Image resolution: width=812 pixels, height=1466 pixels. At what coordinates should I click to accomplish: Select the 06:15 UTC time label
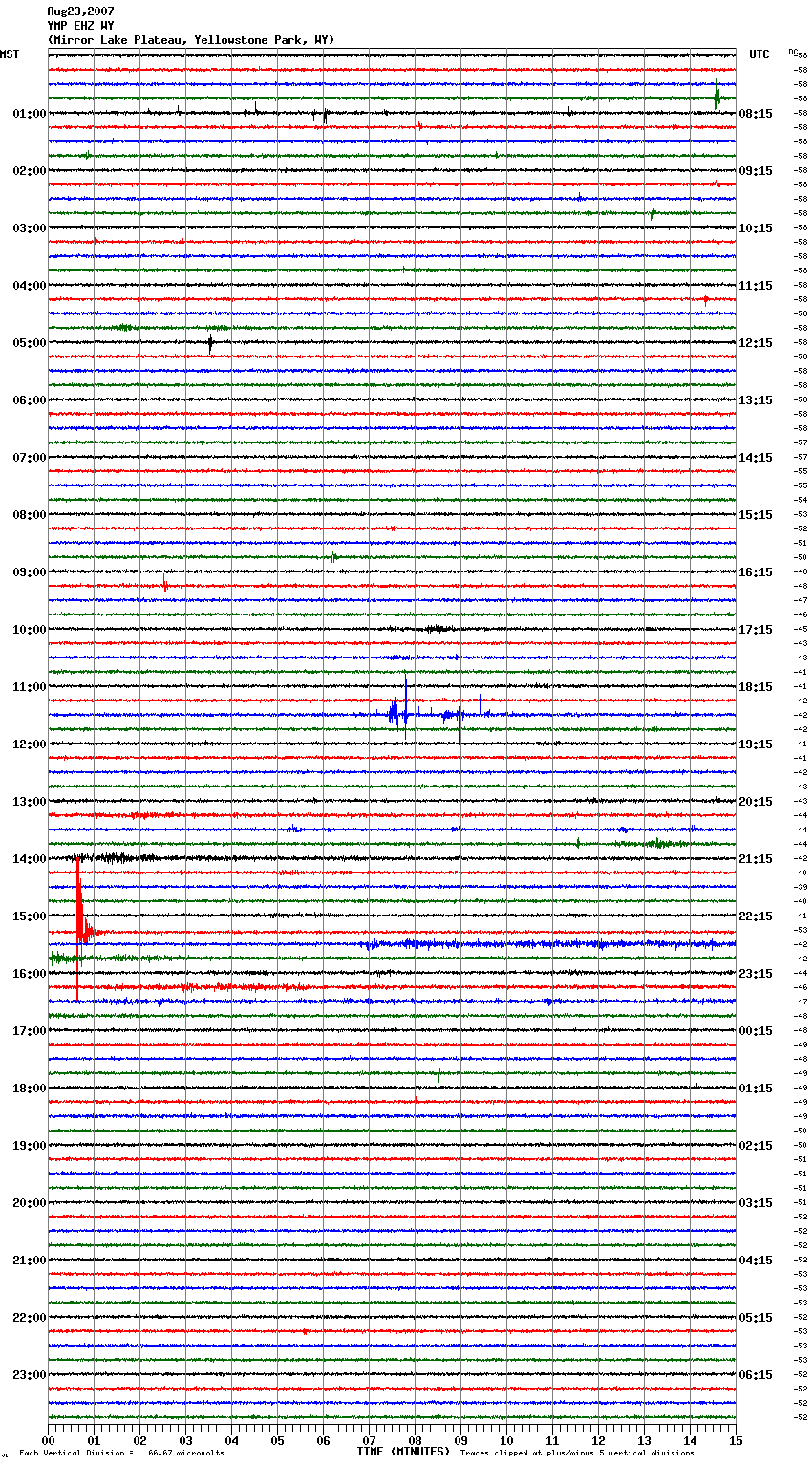point(756,1375)
